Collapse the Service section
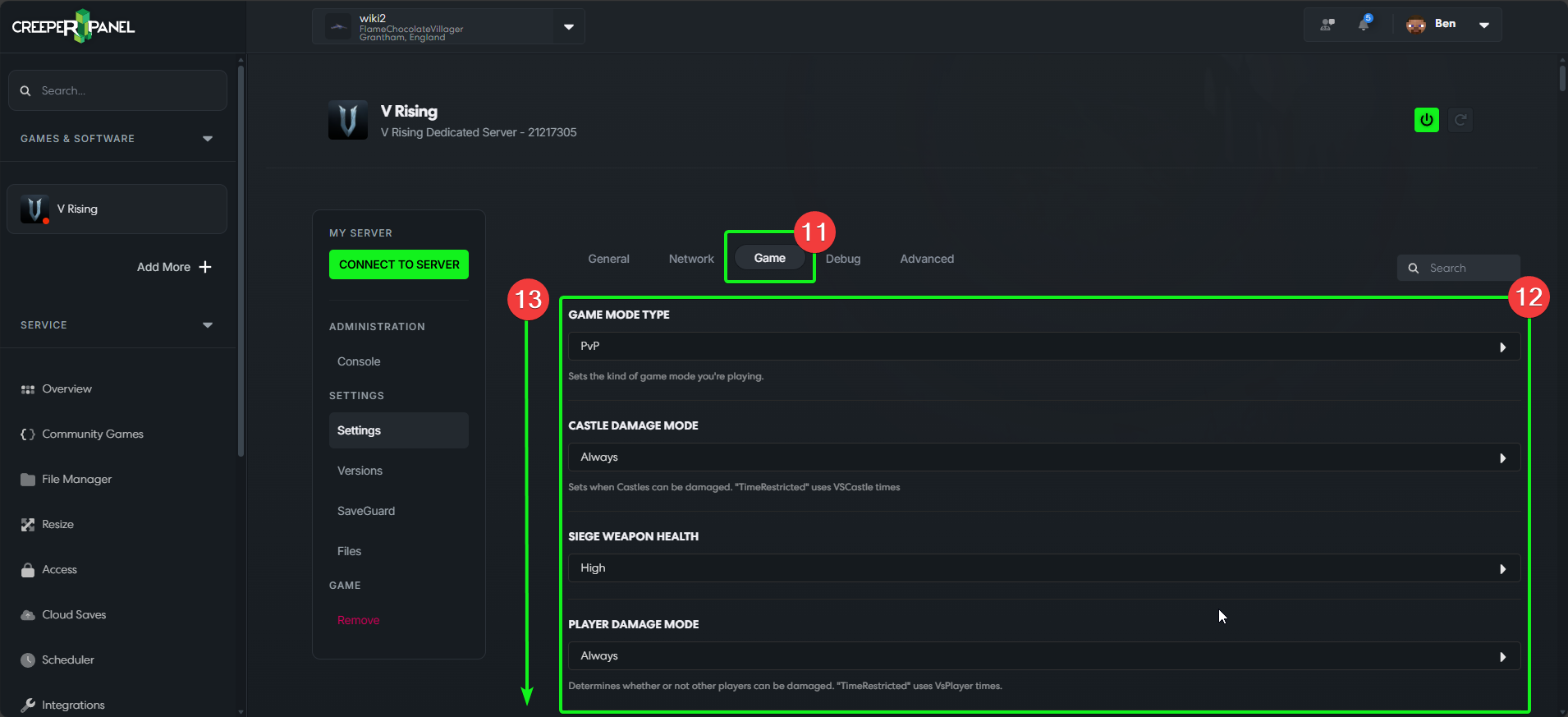1568x717 pixels. (208, 325)
